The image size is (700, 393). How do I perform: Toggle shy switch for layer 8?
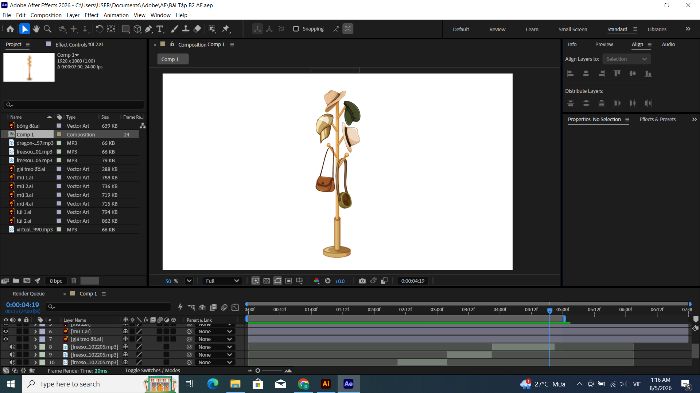(126, 347)
